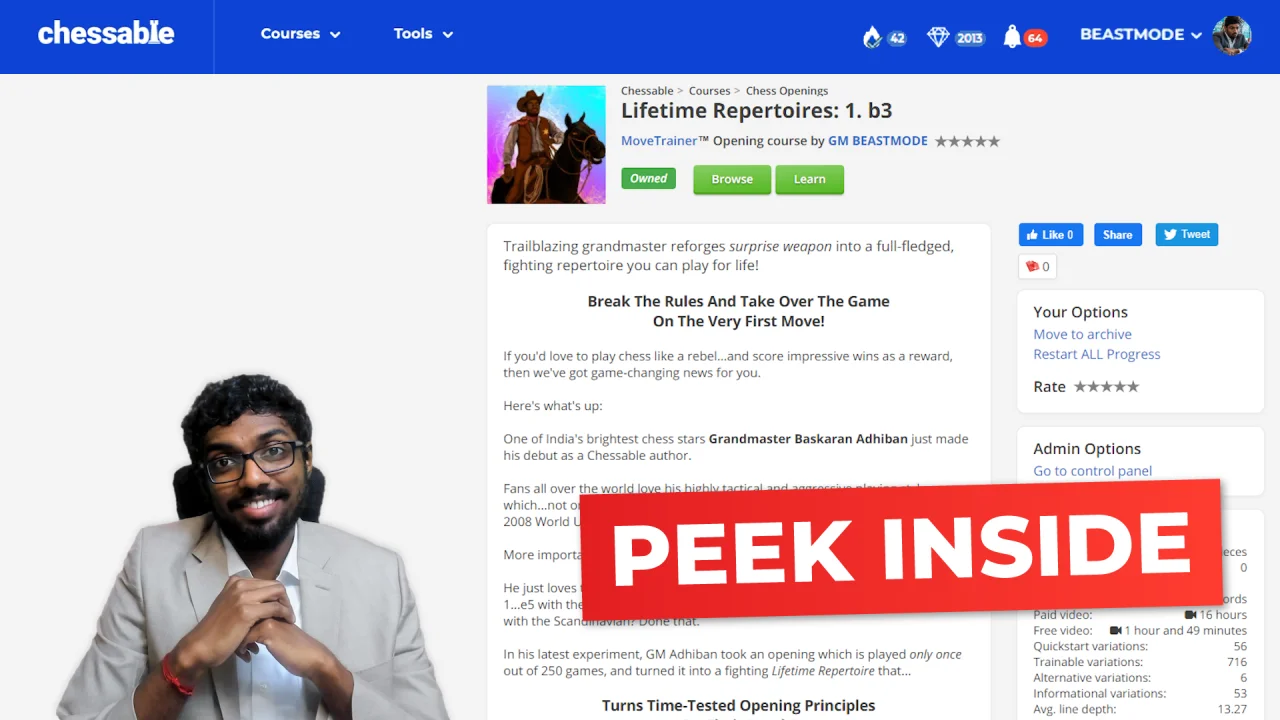Viewport: 1280px width, 720px height.
Task: Go to Chess Openings breadcrumb
Action: pyautogui.click(x=786, y=91)
